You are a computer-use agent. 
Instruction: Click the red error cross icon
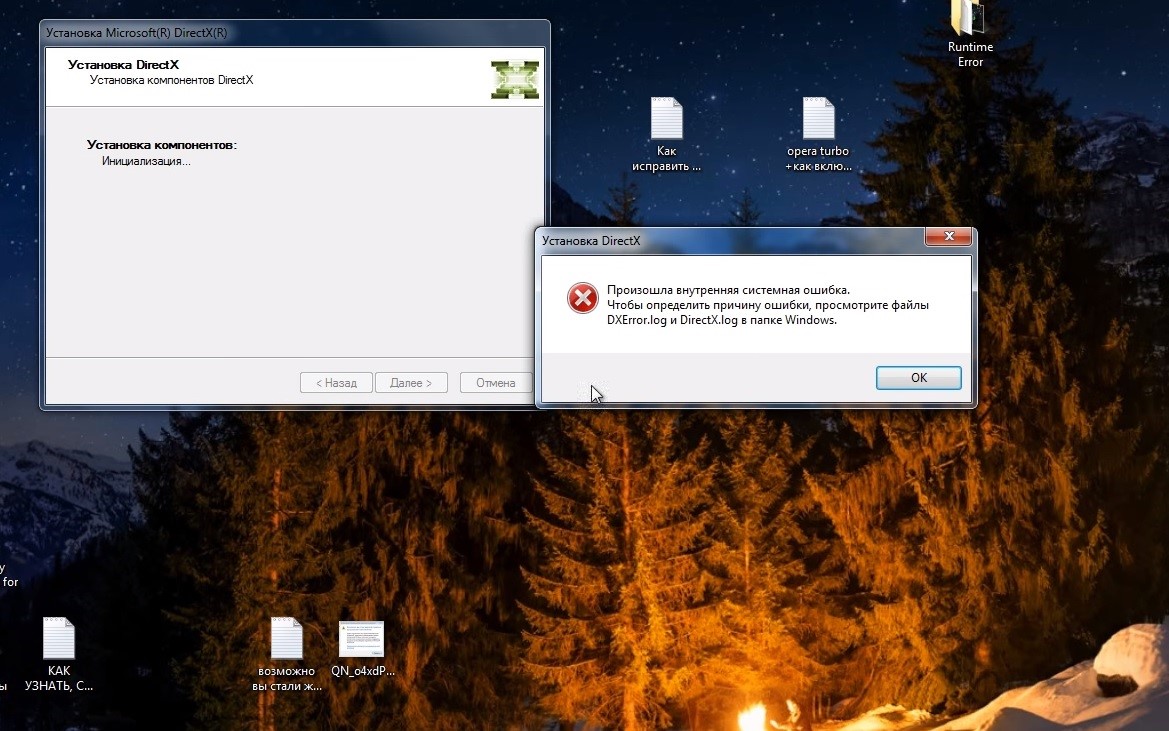[x=583, y=298]
